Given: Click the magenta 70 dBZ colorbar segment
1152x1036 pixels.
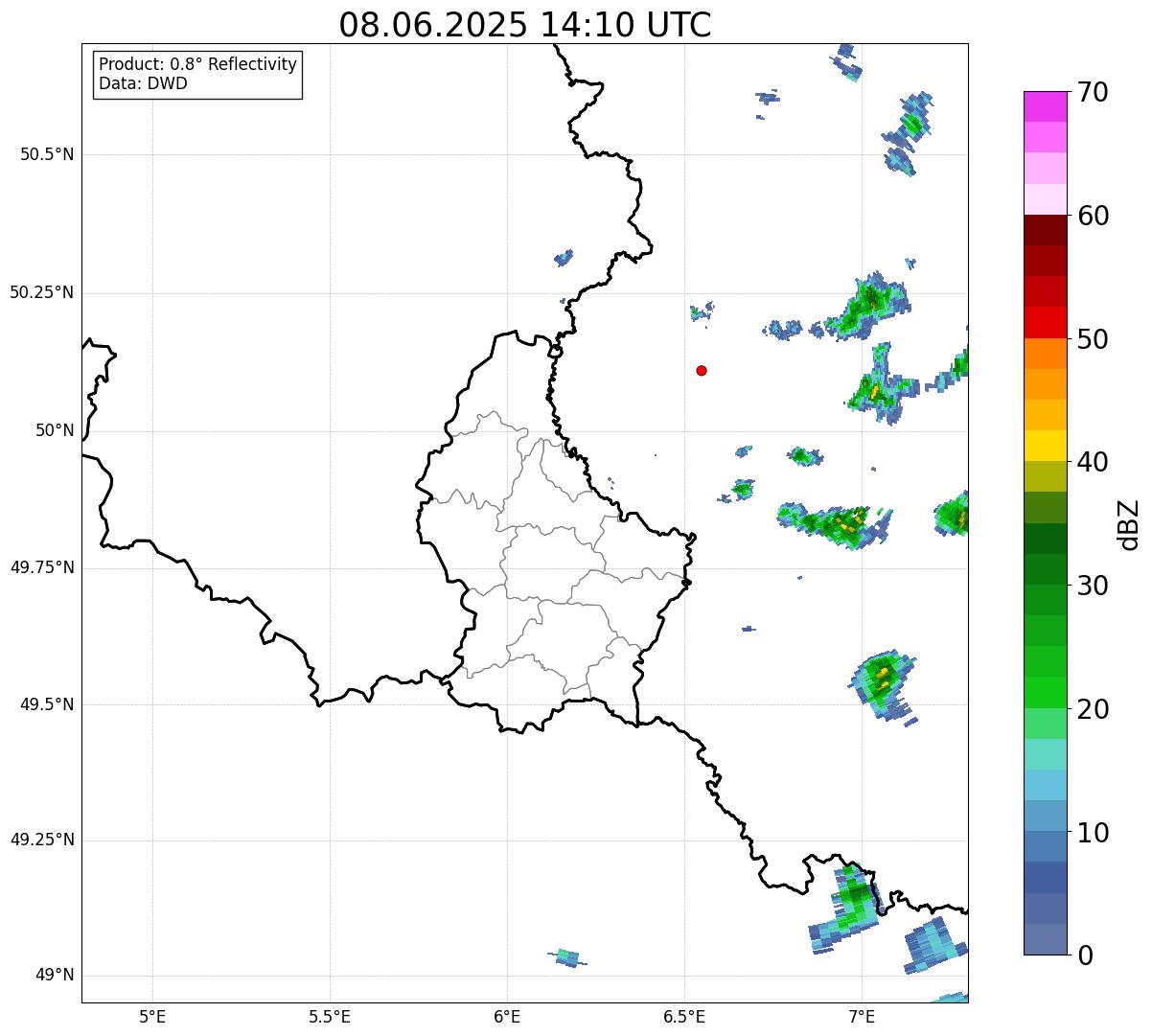Looking at the screenshot, I should pyautogui.click(x=1045, y=106).
